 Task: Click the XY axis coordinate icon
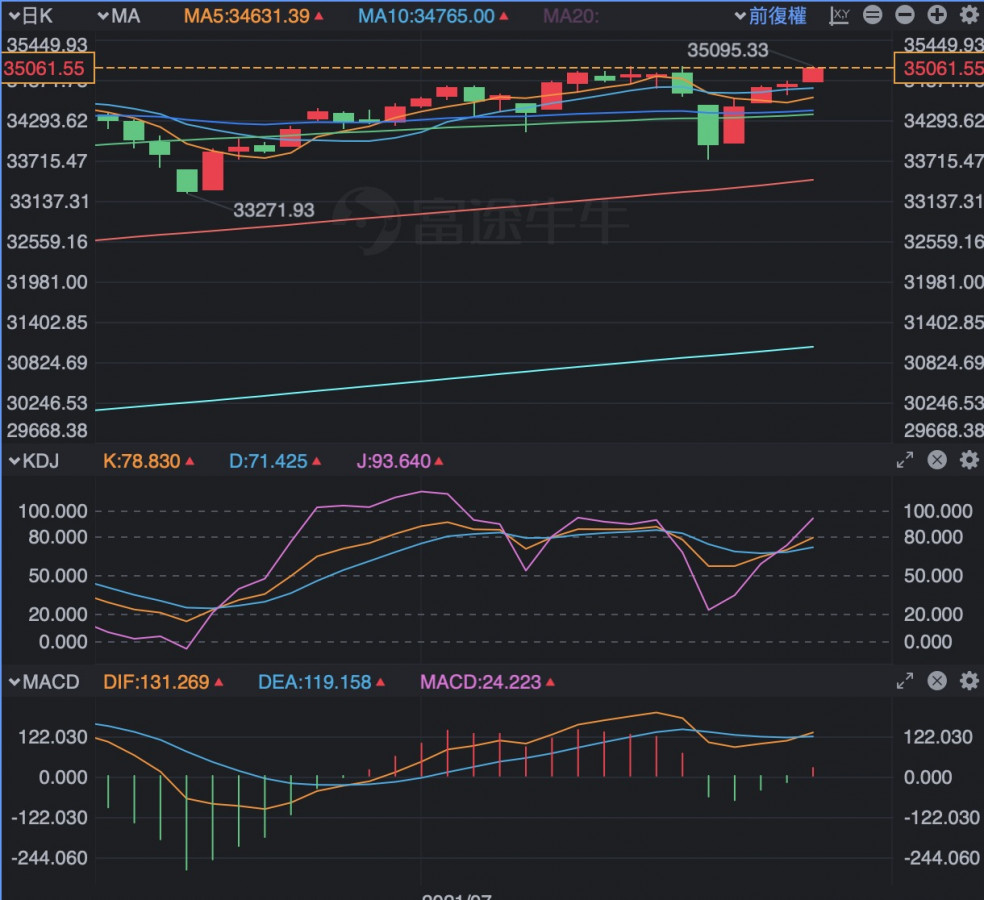pyautogui.click(x=840, y=15)
